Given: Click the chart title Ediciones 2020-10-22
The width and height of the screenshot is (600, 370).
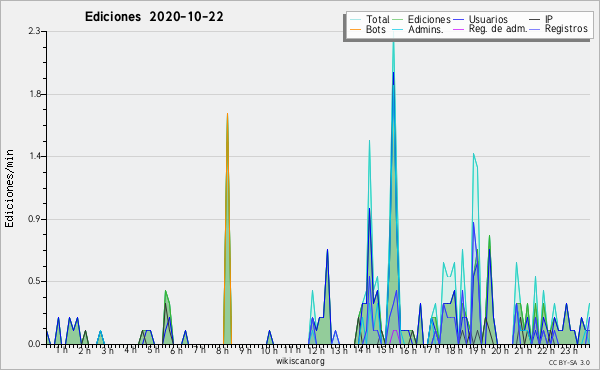Looking at the screenshot, I should [154, 17].
